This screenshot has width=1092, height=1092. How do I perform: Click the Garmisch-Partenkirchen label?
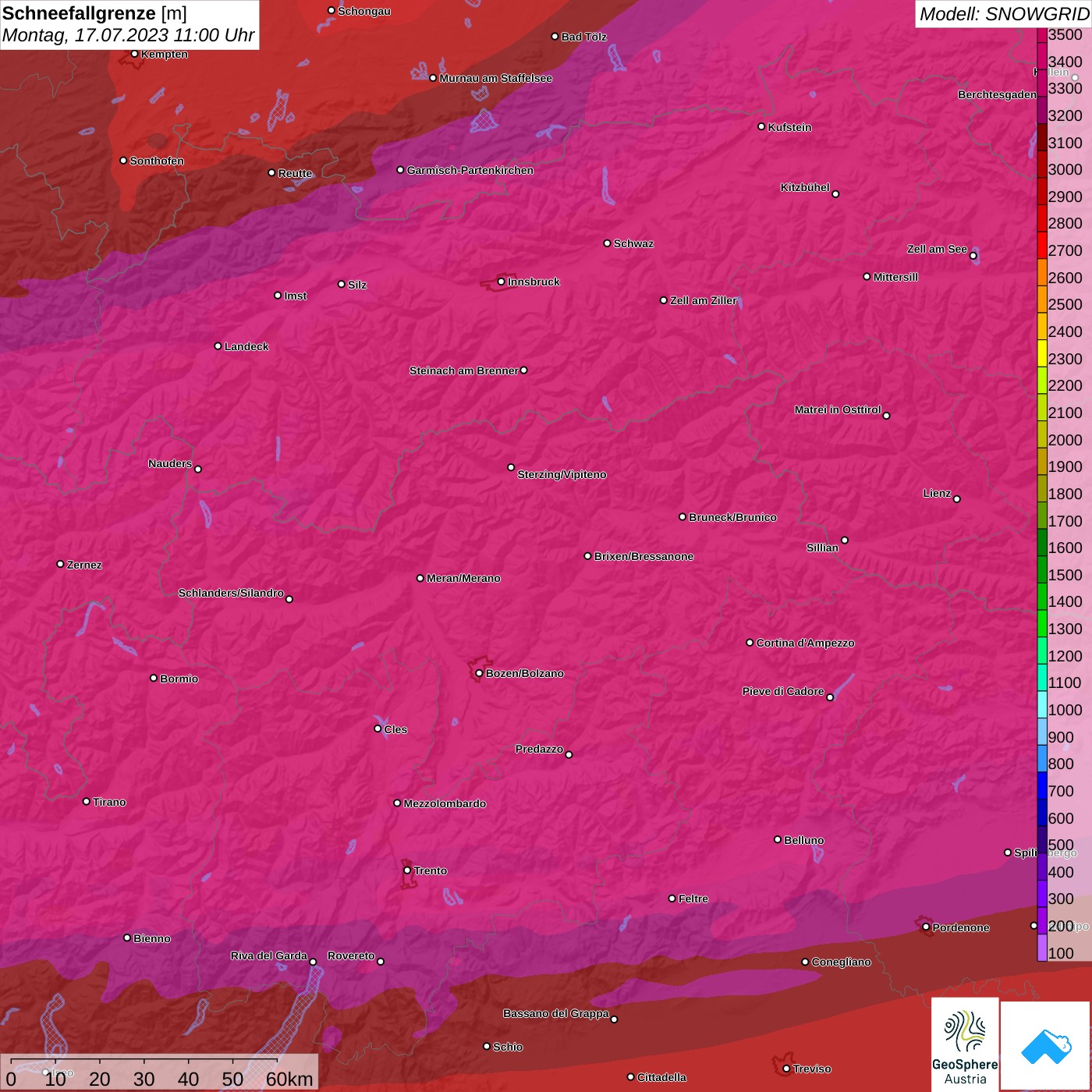(470, 170)
